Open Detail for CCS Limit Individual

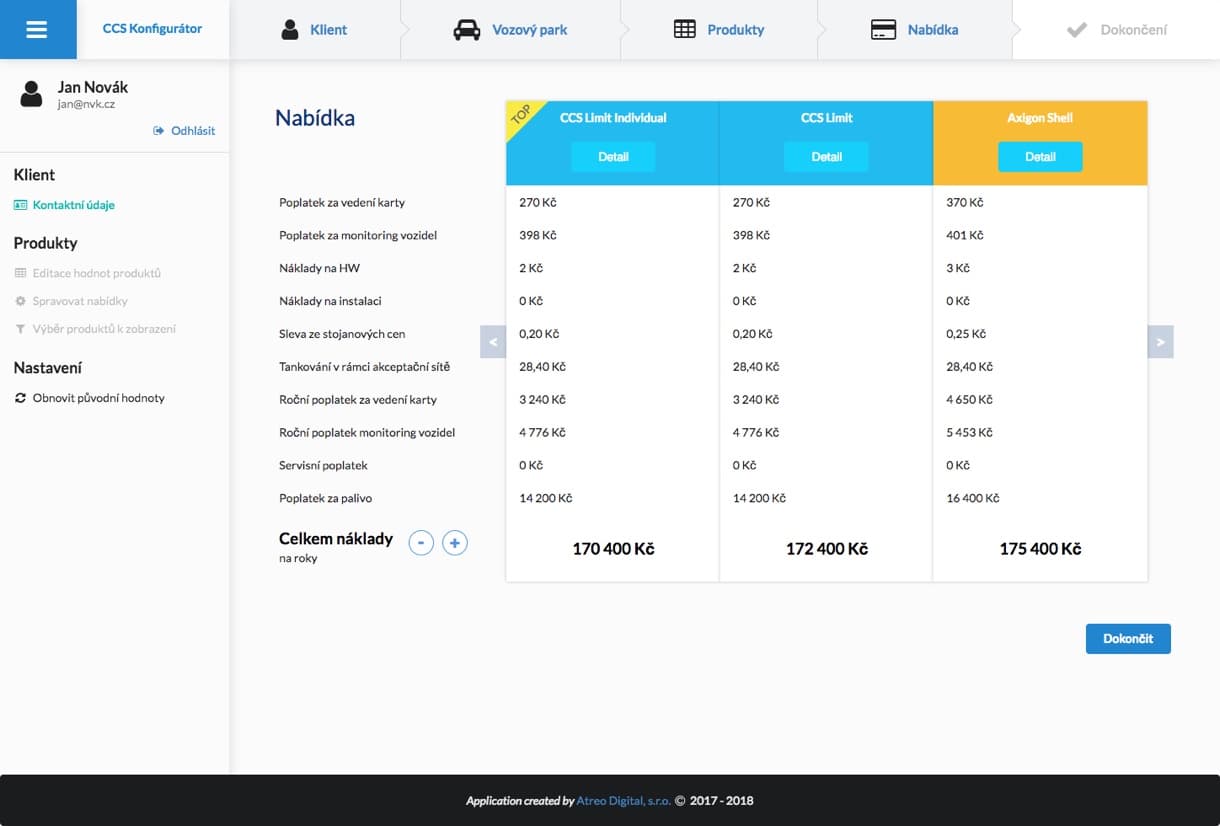(613, 157)
